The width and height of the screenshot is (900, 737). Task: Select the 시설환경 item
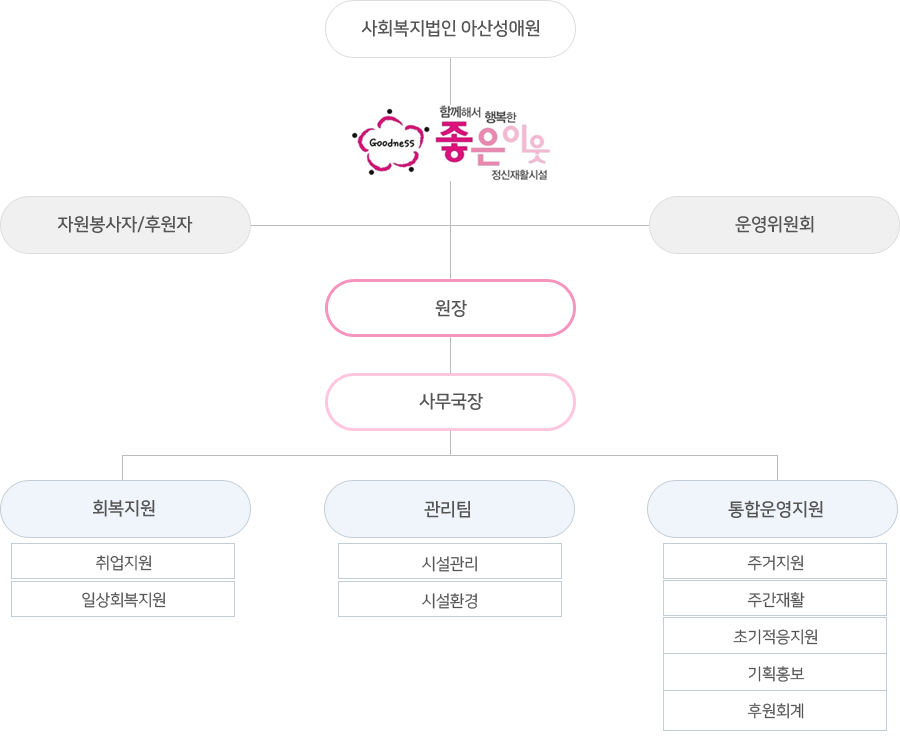click(x=450, y=599)
